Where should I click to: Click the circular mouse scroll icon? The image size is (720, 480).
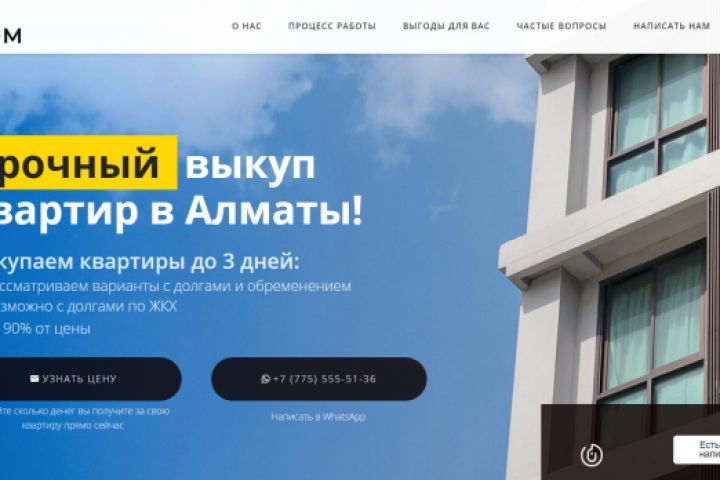coord(591,455)
